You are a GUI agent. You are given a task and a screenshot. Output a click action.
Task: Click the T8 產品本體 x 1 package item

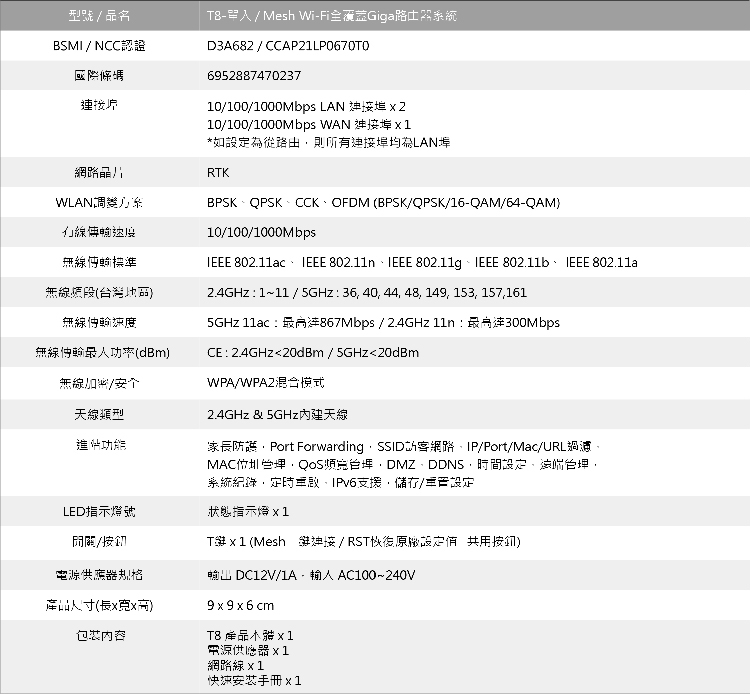250,635
